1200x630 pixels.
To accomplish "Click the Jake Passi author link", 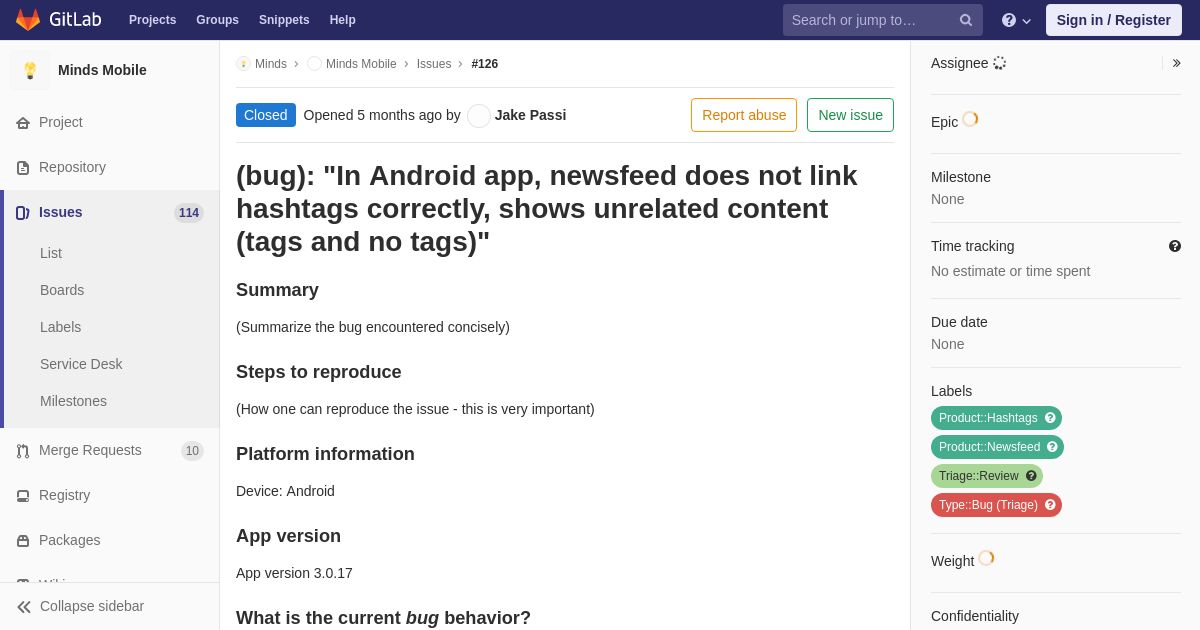I will 530,115.
